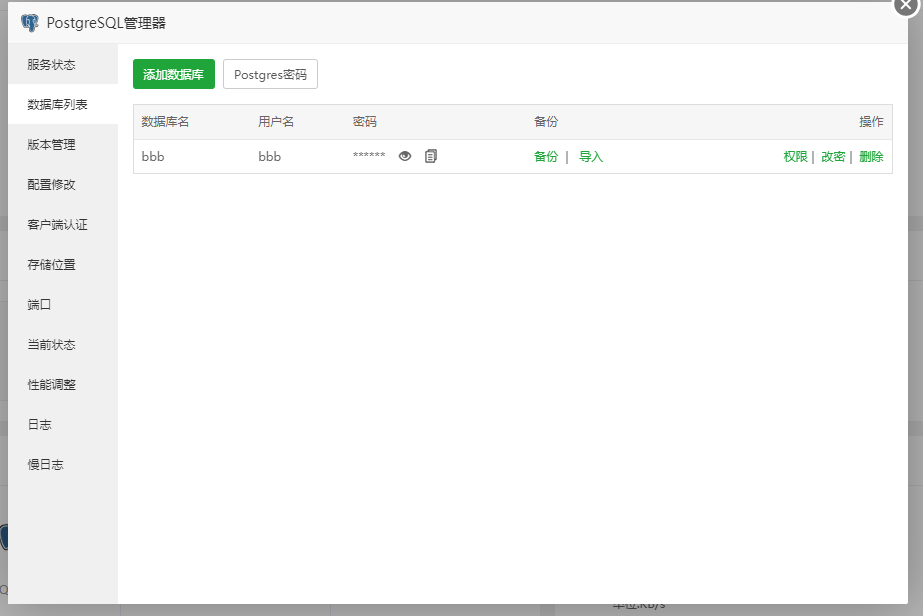Click the 数据库名 column header
The image size is (923, 616).
click(165, 122)
